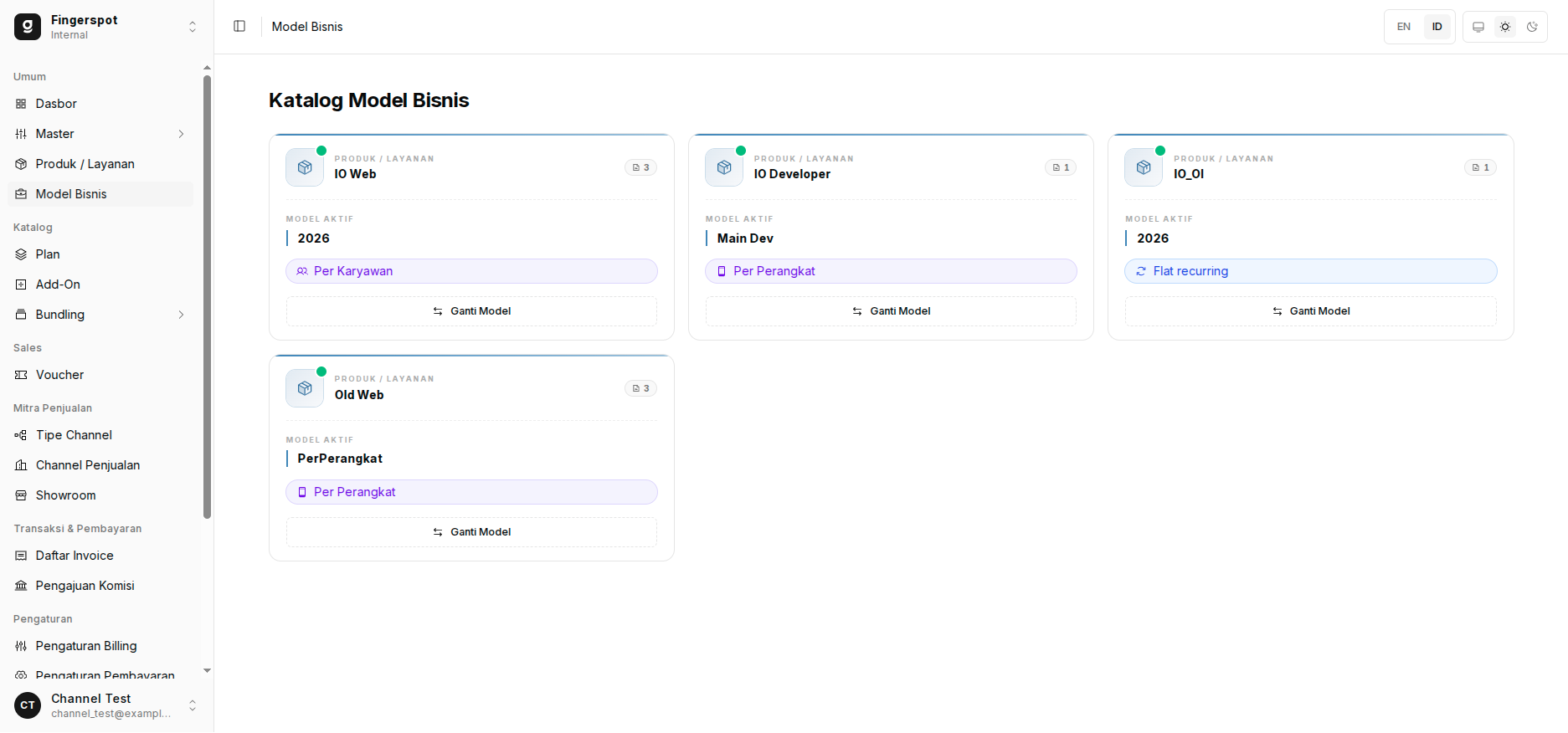
Task: Click the IO Web model count badge
Action: (x=641, y=167)
